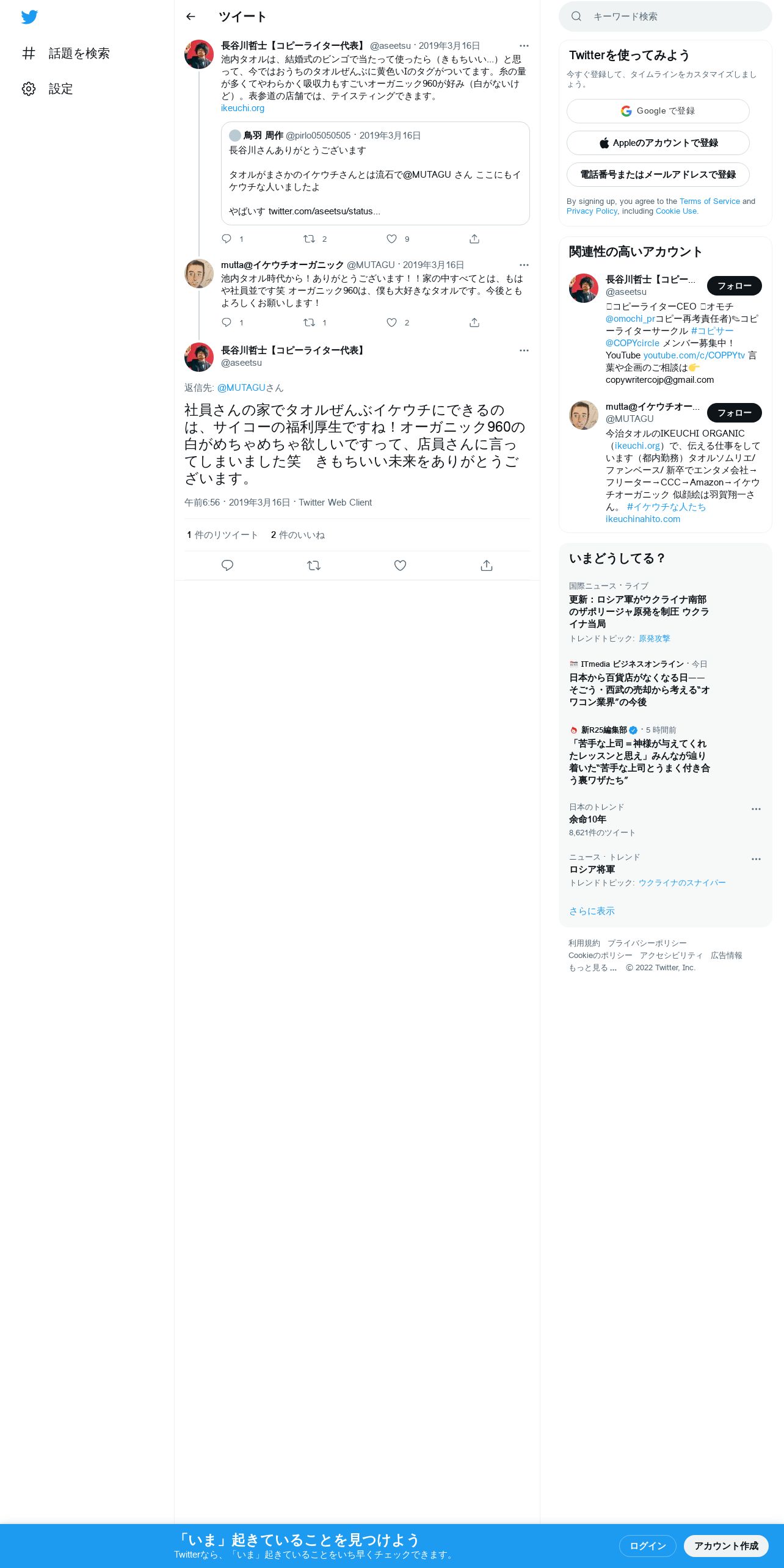The width and height of the screenshot is (784, 1568).
Task: Retweet the mutta reply tweet
Action: point(310,322)
